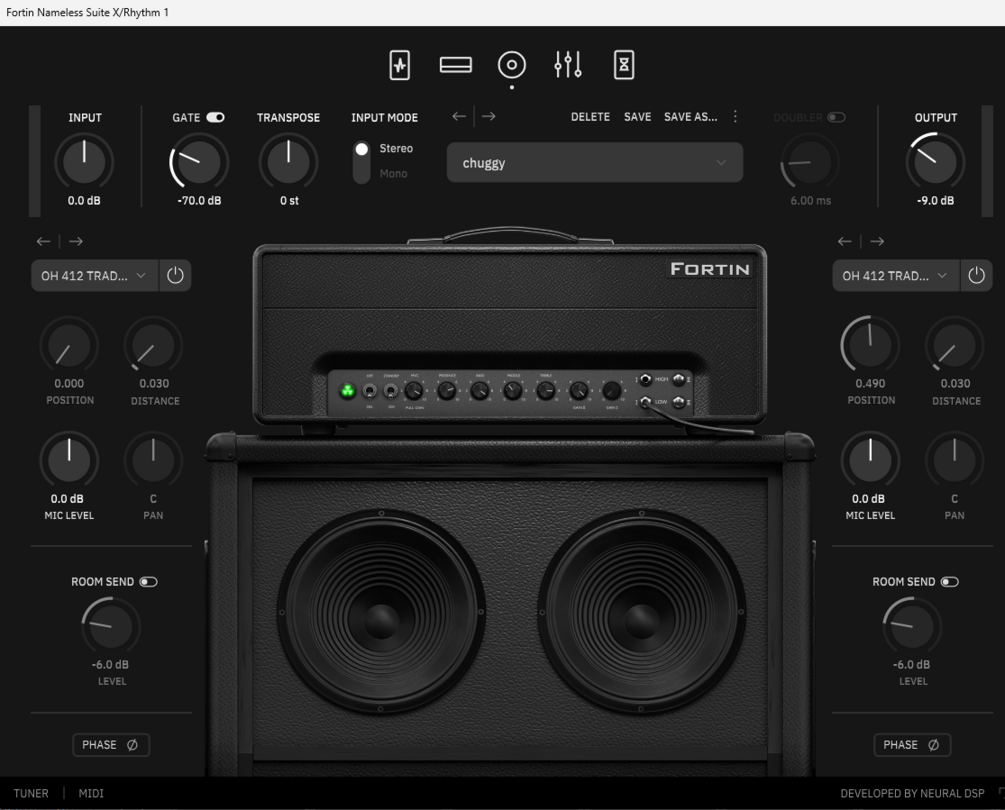
Task: Click the Doubler time knob showing 6.00 ms
Action: [x=810, y=161]
